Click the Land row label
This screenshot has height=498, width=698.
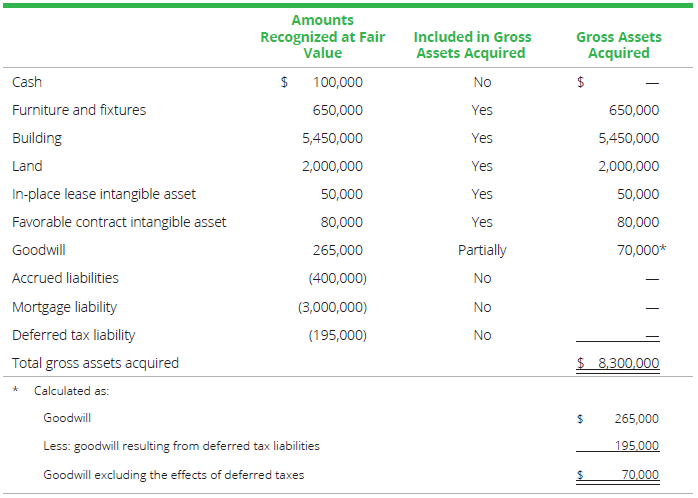pyautogui.click(x=27, y=166)
